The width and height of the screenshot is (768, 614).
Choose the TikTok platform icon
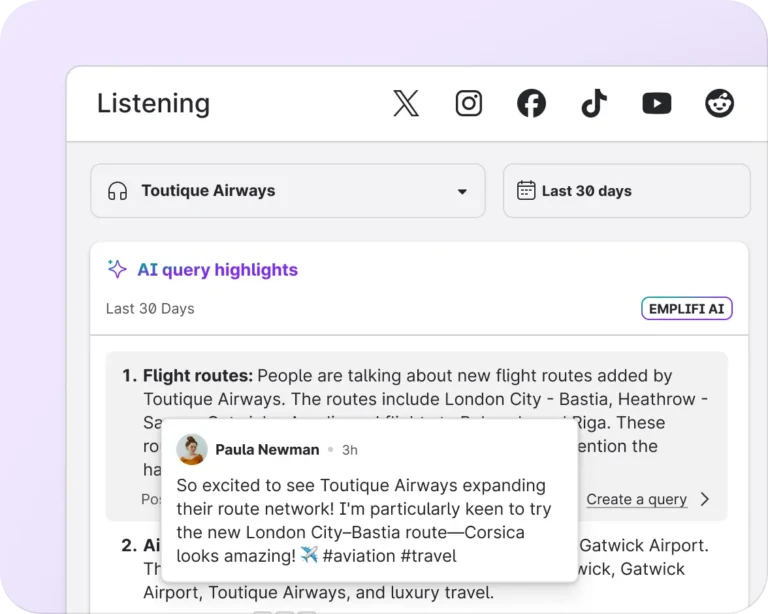click(x=594, y=103)
